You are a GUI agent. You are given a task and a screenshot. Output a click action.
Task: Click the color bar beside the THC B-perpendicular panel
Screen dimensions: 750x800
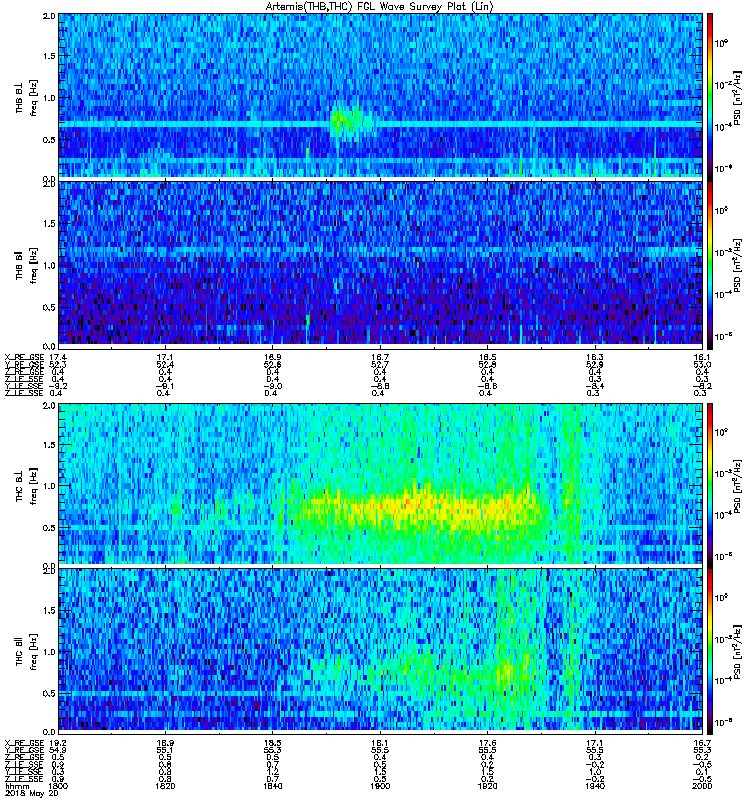point(709,486)
